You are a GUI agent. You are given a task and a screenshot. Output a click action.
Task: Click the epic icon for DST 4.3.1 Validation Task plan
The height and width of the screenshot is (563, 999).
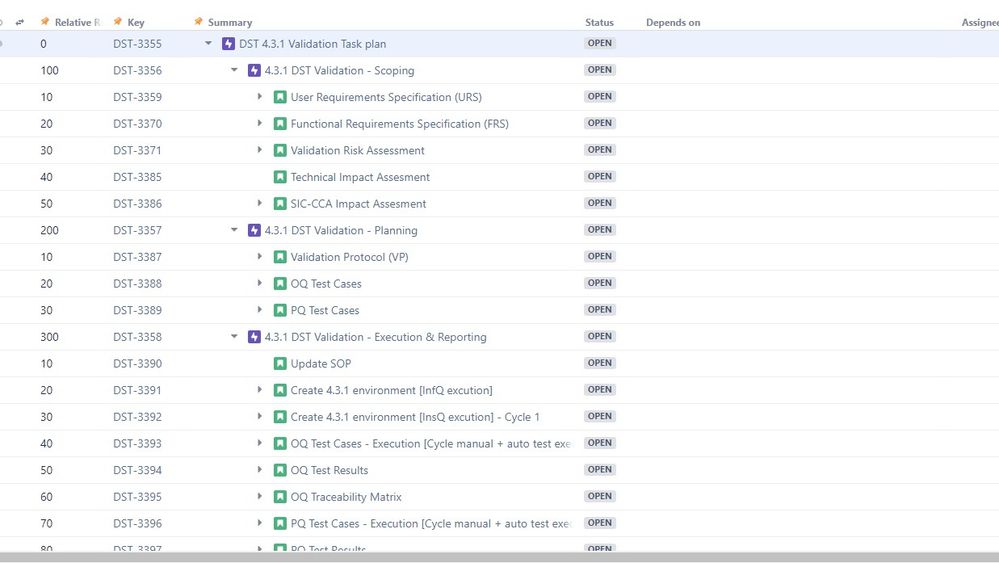(x=228, y=44)
